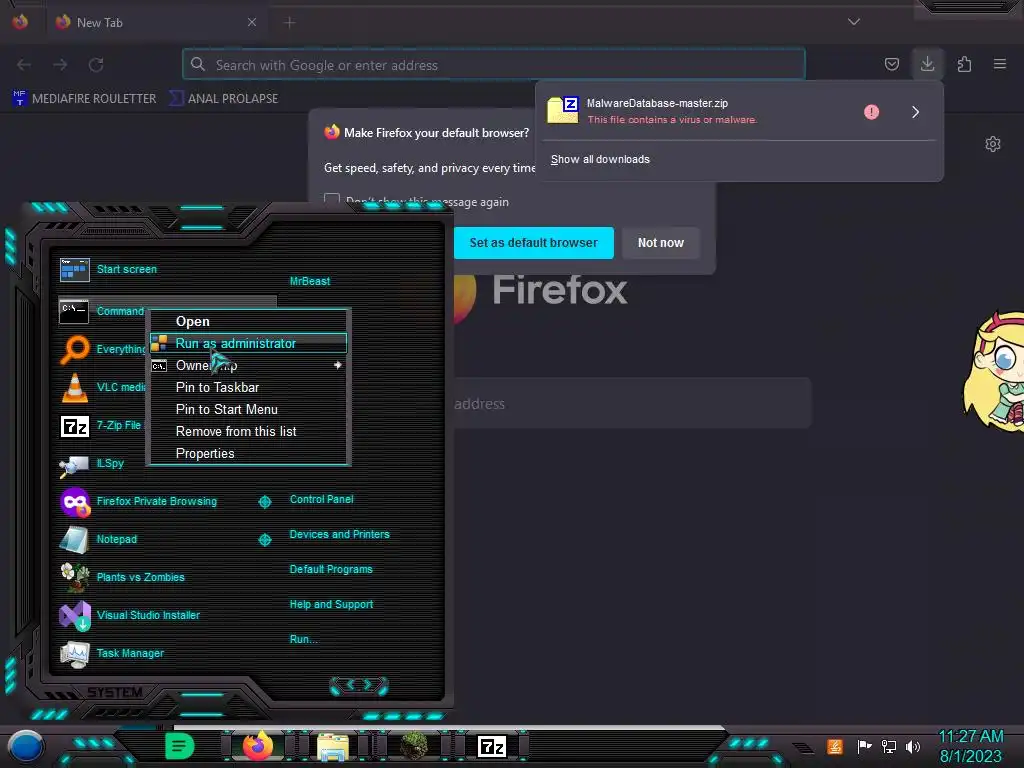Click Show all downloads
Image resolution: width=1024 pixels, height=768 pixels.
coord(600,159)
